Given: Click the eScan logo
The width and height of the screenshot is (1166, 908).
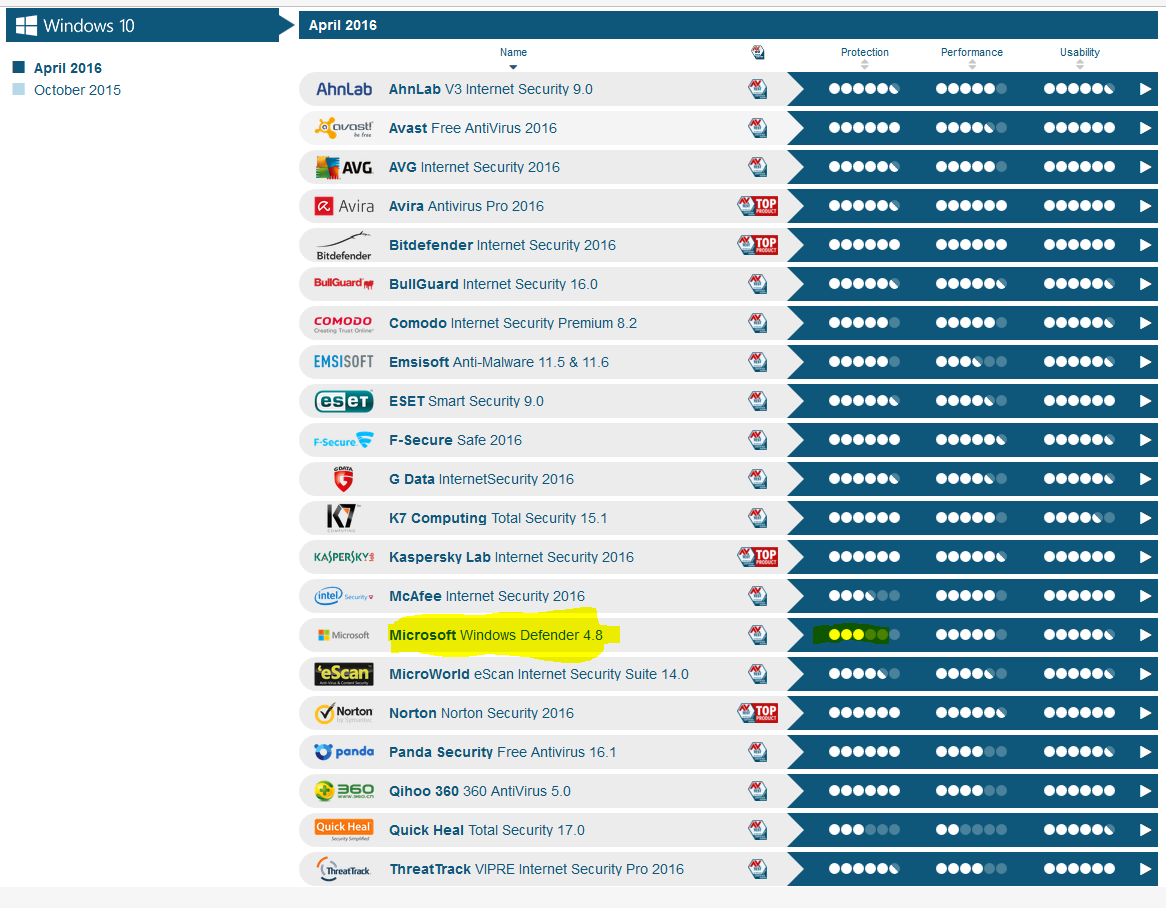Looking at the screenshot, I should coord(344,674).
